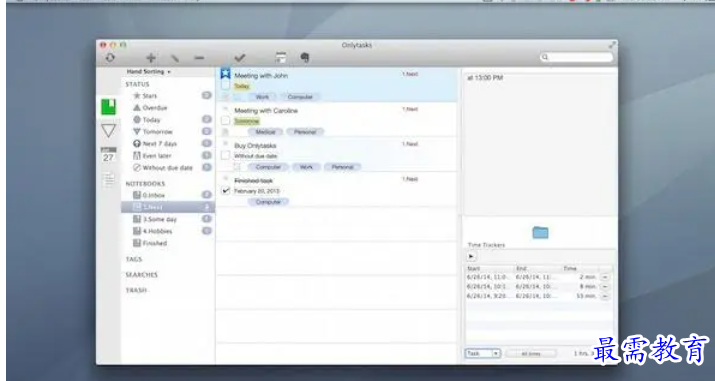This screenshot has height=381, width=715.
Task: Expand the TRASH section
Action: [x=136, y=290]
